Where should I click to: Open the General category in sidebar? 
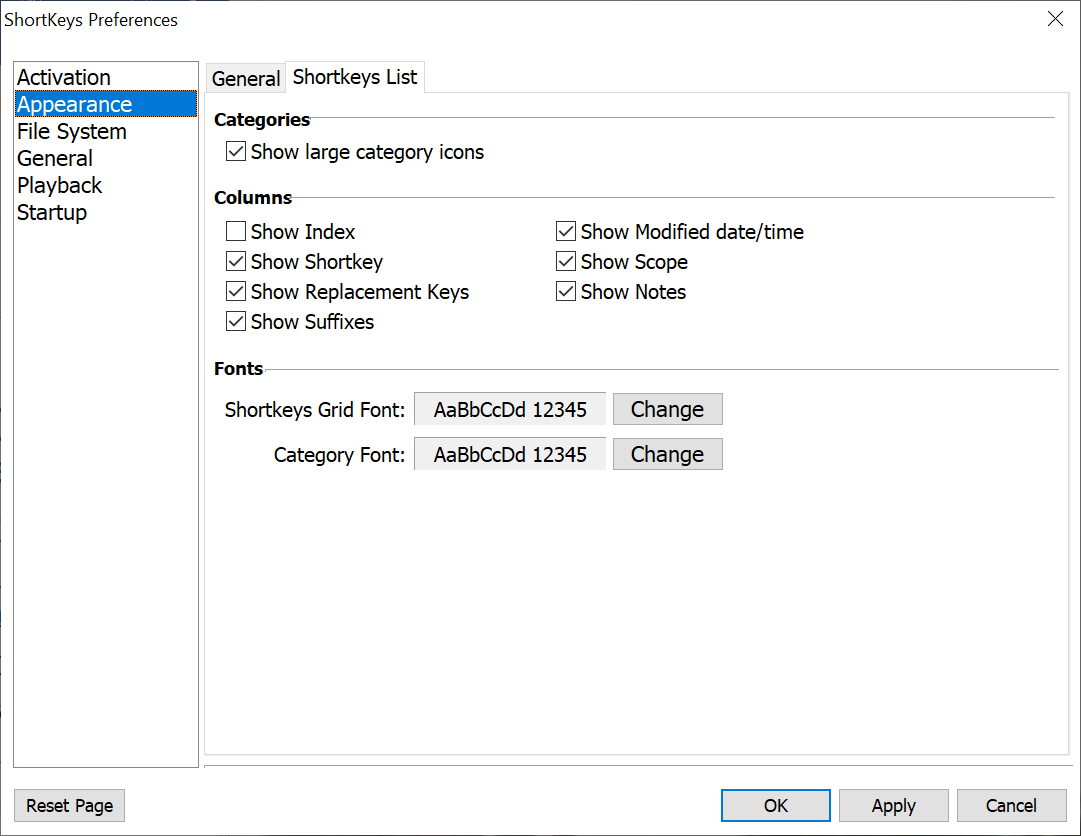(x=55, y=159)
